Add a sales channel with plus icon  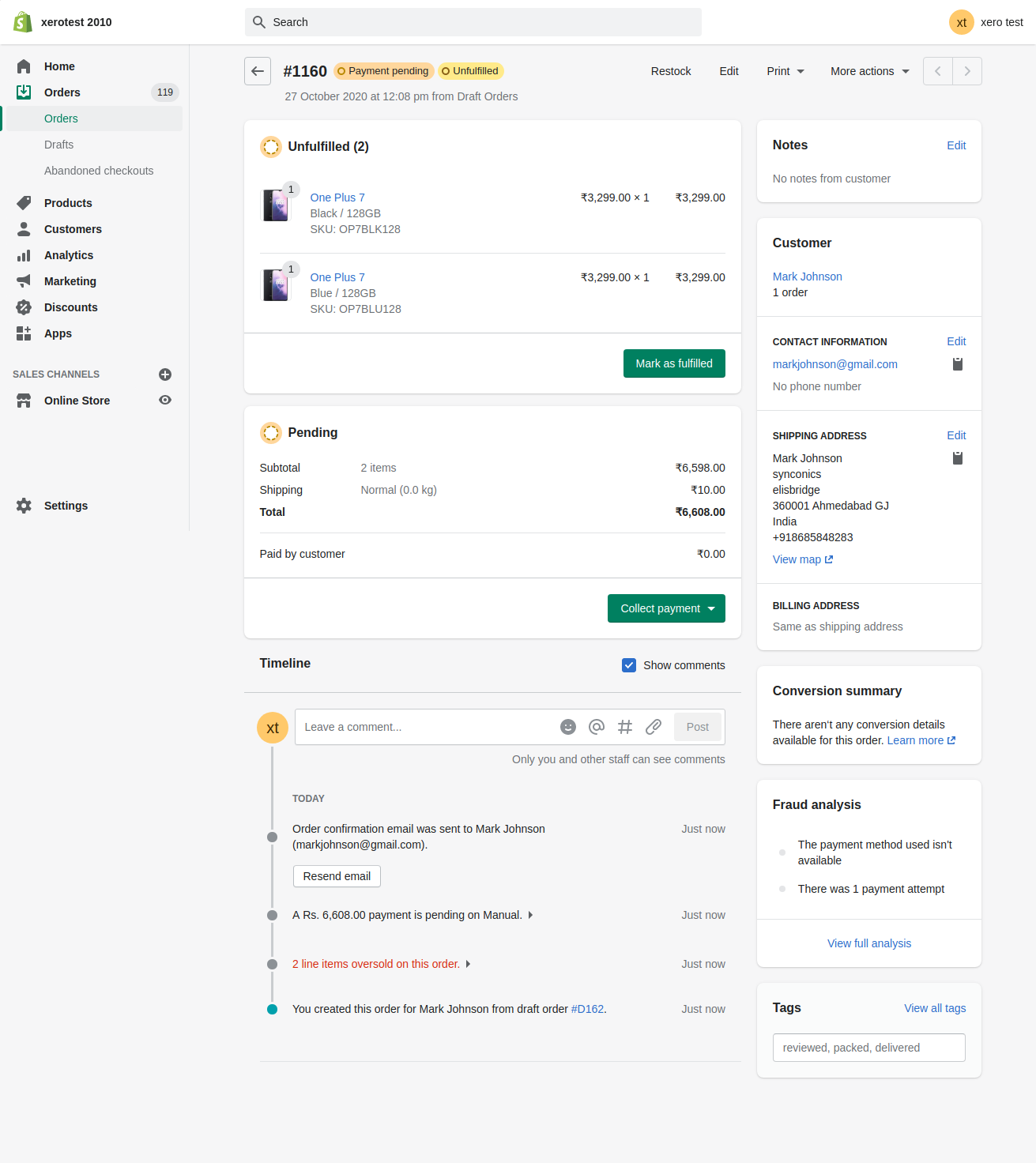[165, 374]
